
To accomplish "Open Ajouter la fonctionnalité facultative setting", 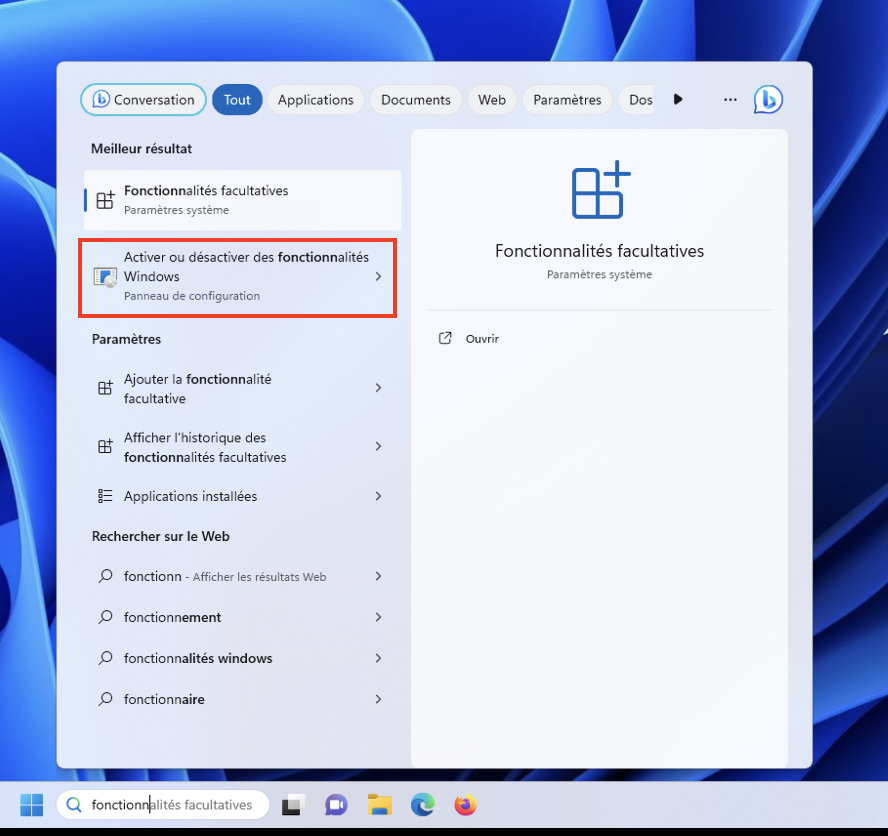I will pos(242,389).
